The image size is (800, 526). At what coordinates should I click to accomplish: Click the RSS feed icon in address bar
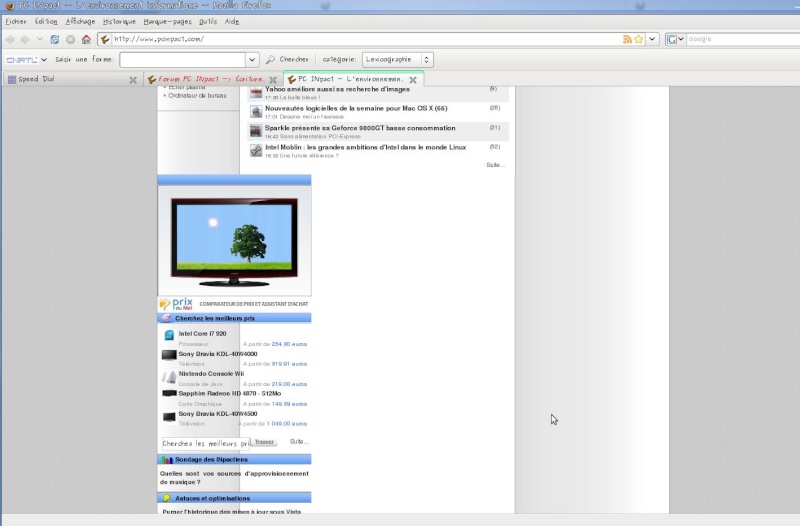click(x=627, y=39)
